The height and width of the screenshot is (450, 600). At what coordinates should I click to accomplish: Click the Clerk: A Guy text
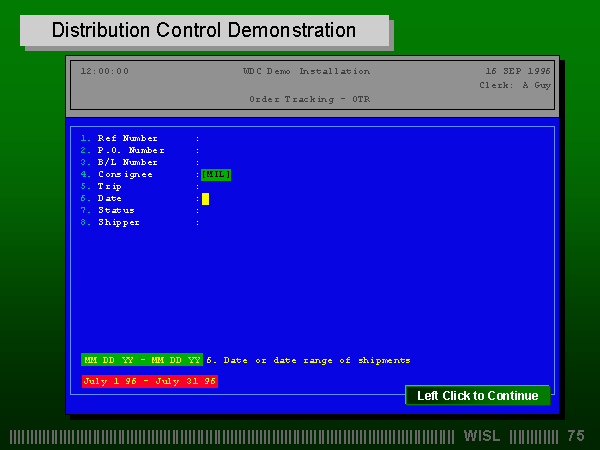tap(515, 85)
